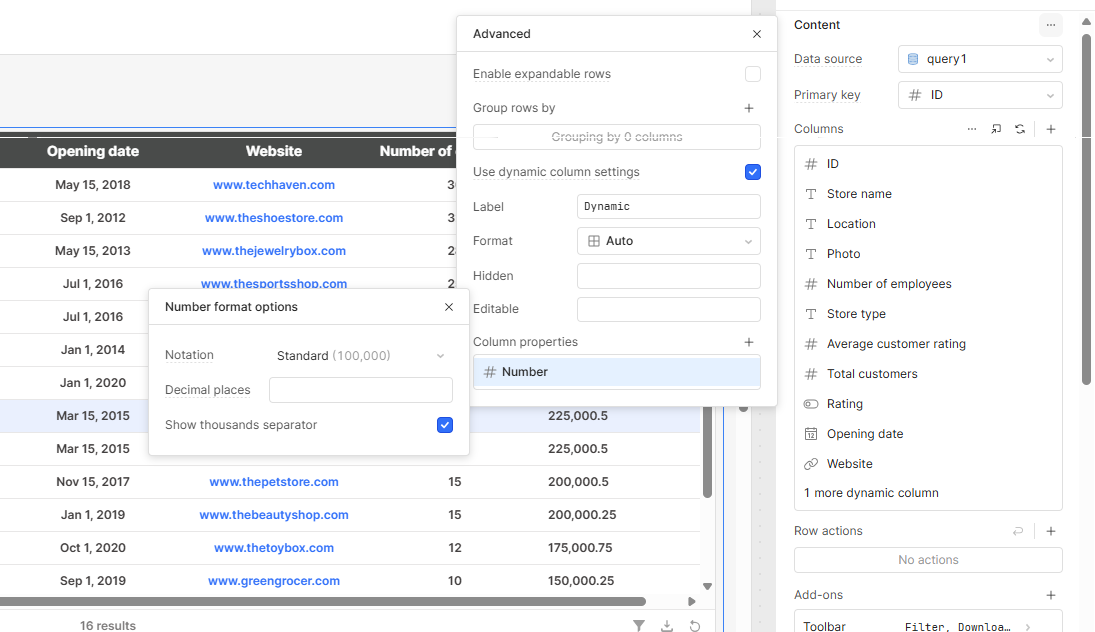The width and height of the screenshot is (1095, 632).
Task: Click the table Refresh icon
Action: point(695,626)
